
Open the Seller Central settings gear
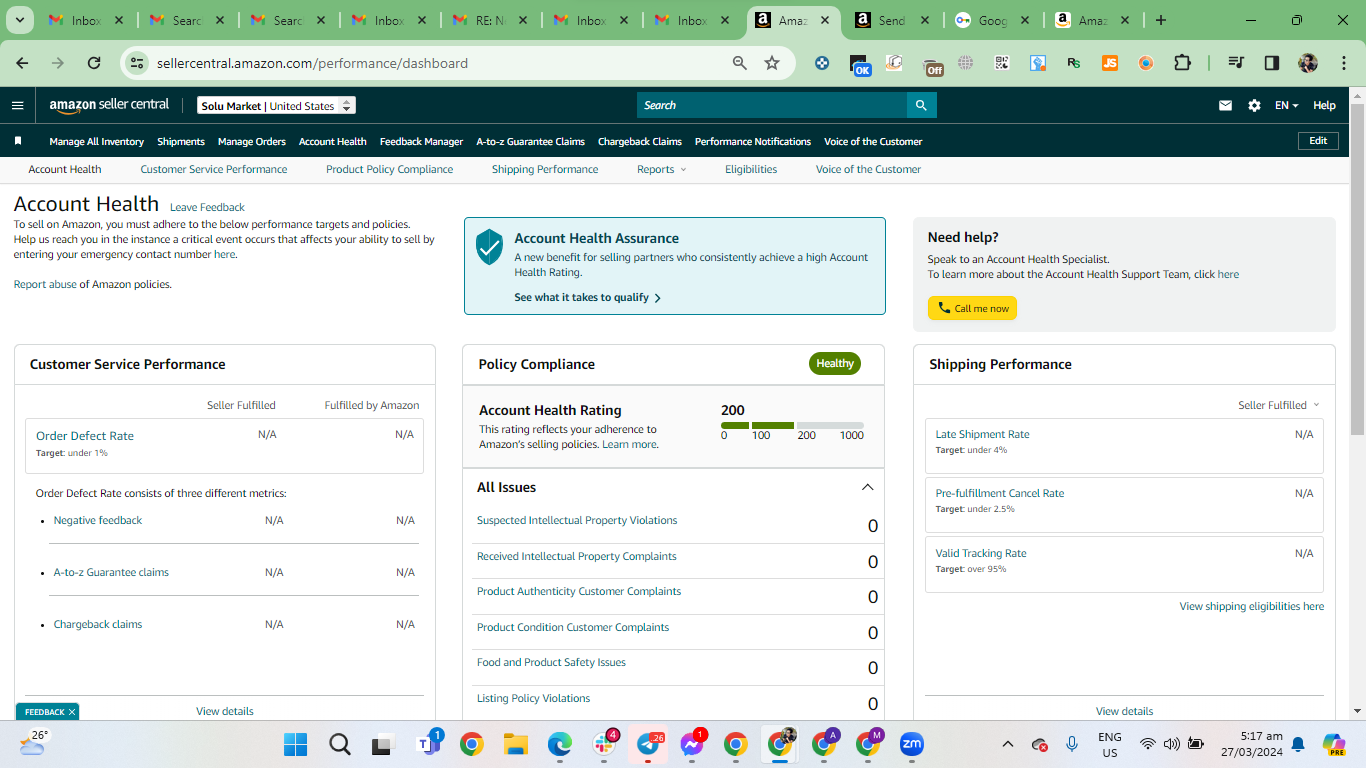[x=1254, y=105]
